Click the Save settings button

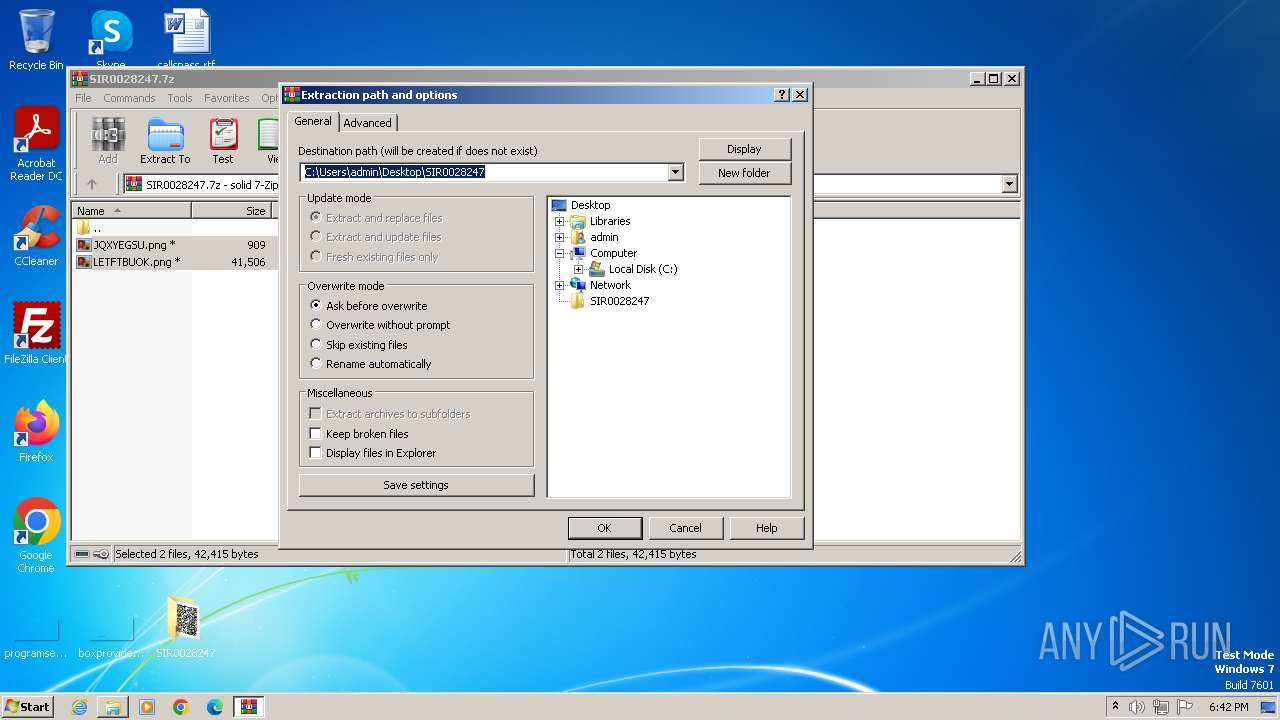click(416, 485)
